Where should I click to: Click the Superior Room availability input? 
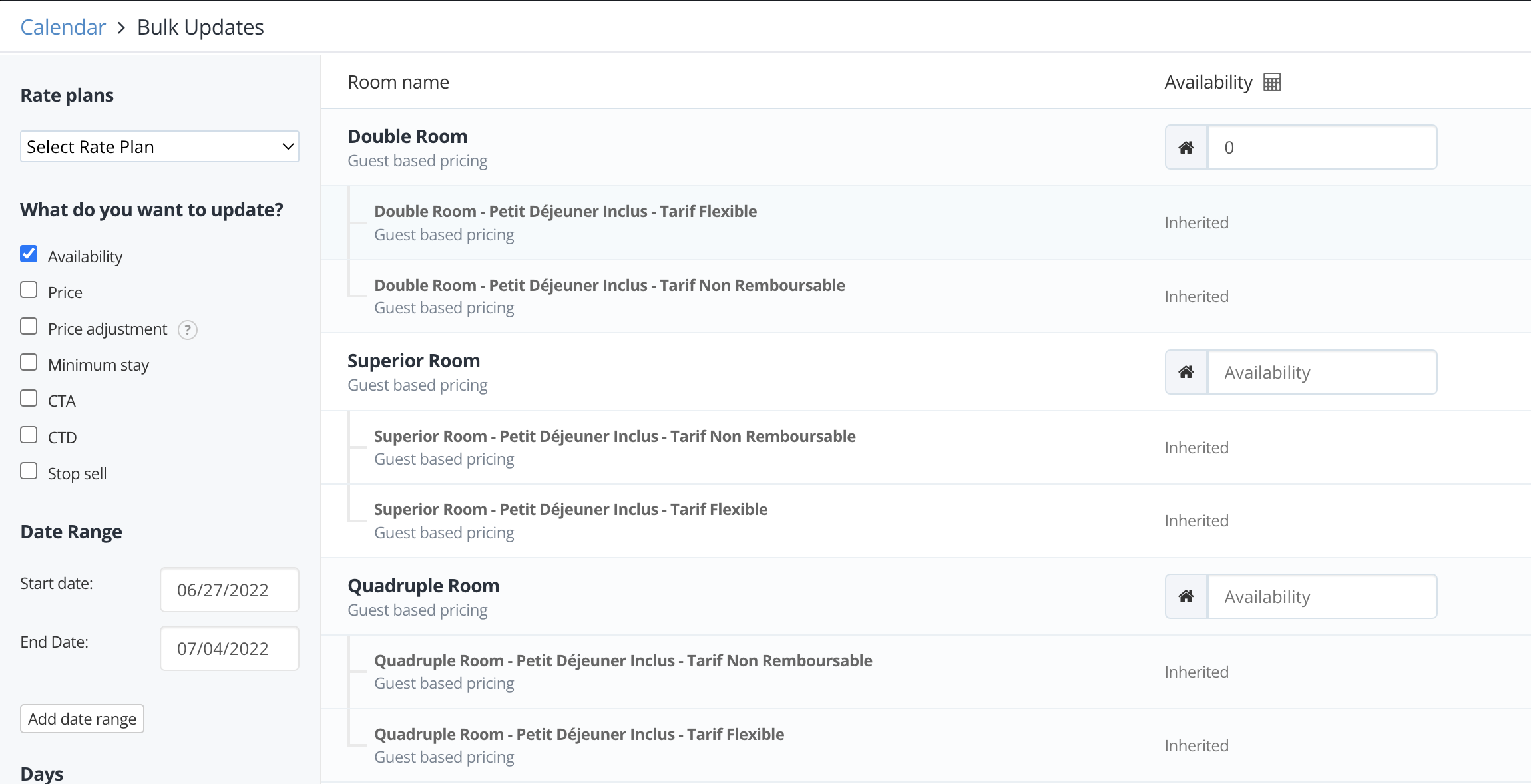coord(1321,372)
